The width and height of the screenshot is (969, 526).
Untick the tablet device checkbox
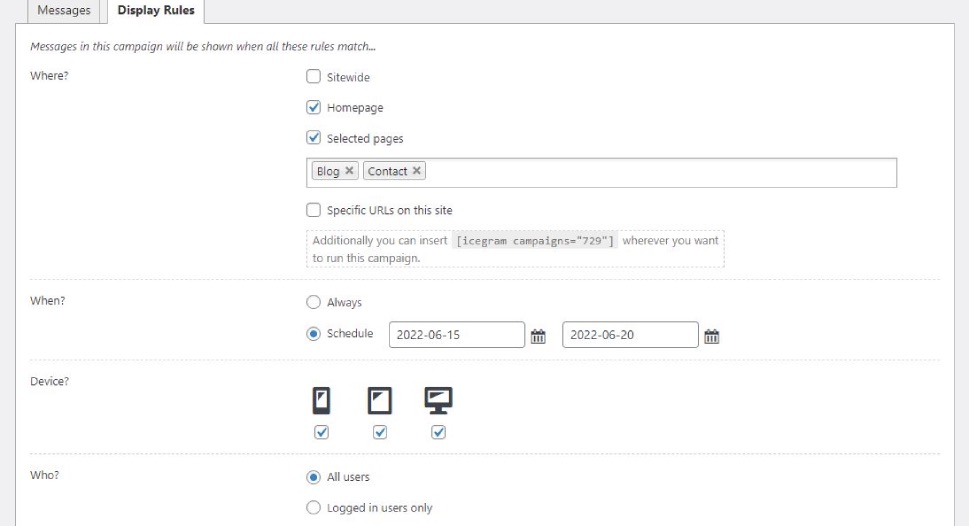pyautogui.click(x=380, y=432)
